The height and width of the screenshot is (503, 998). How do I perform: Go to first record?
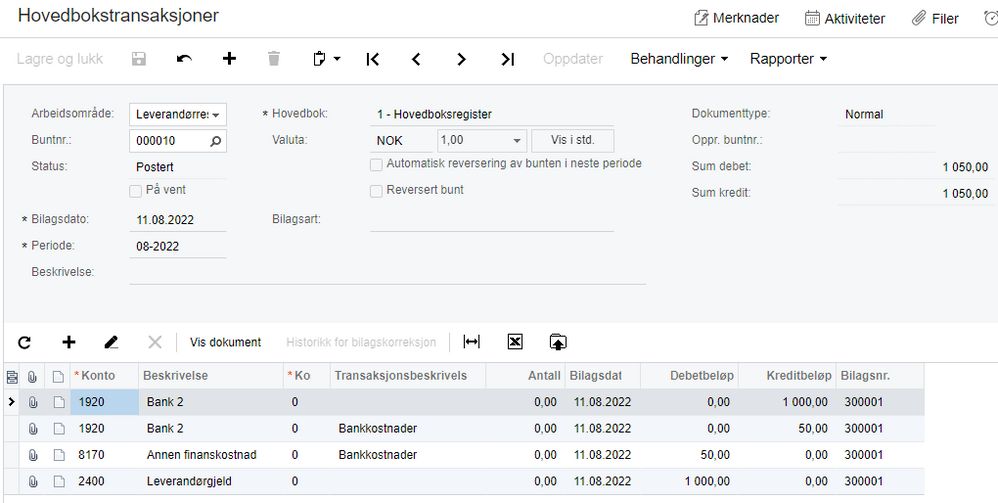372,59
